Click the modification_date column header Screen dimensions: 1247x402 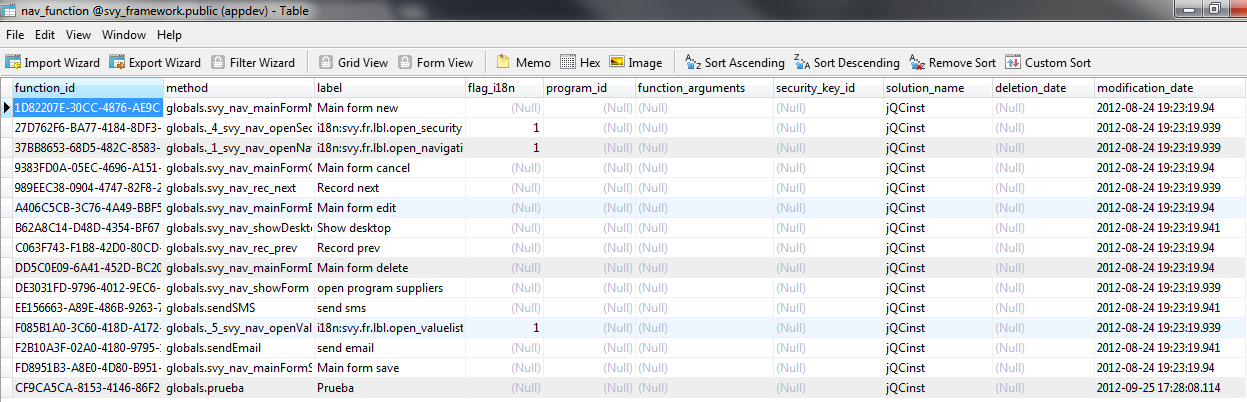pyautogui.click(x=1170, y=88)
